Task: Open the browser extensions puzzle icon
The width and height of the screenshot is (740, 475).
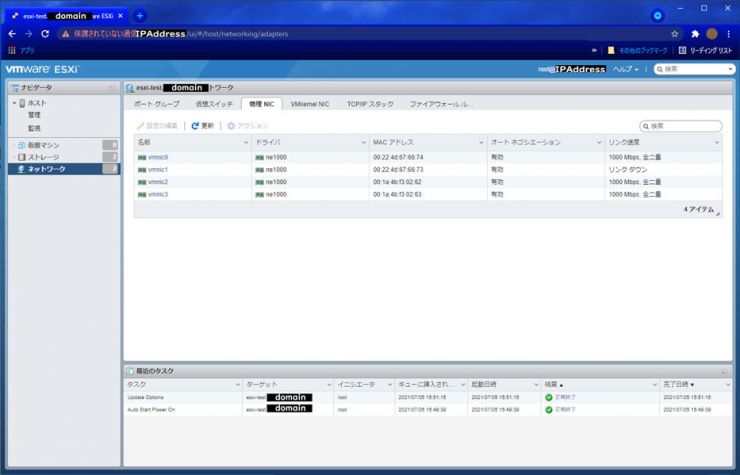Action: tap(695, 34)
